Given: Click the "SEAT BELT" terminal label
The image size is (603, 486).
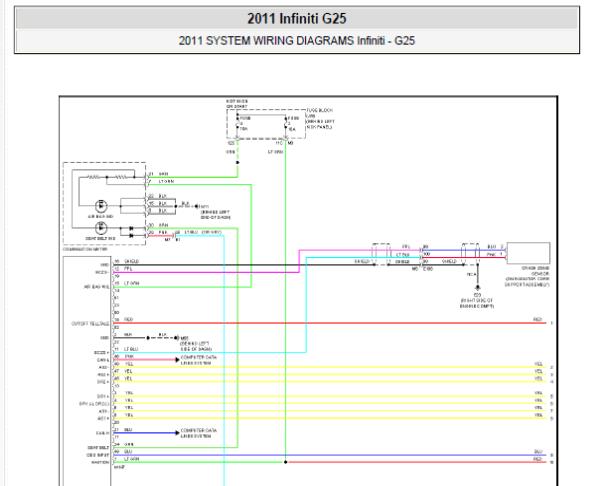Looking at the screenshot, I should [98, 448].
